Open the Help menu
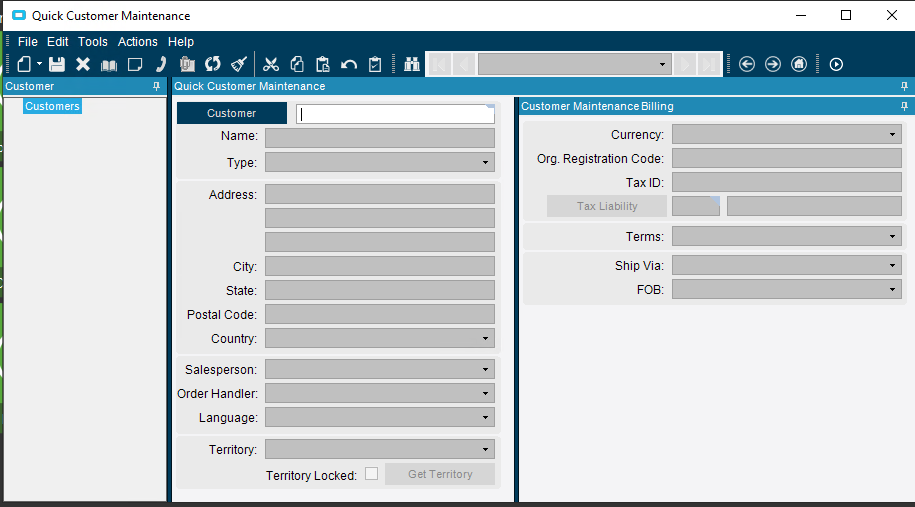 tap(181, 41)
